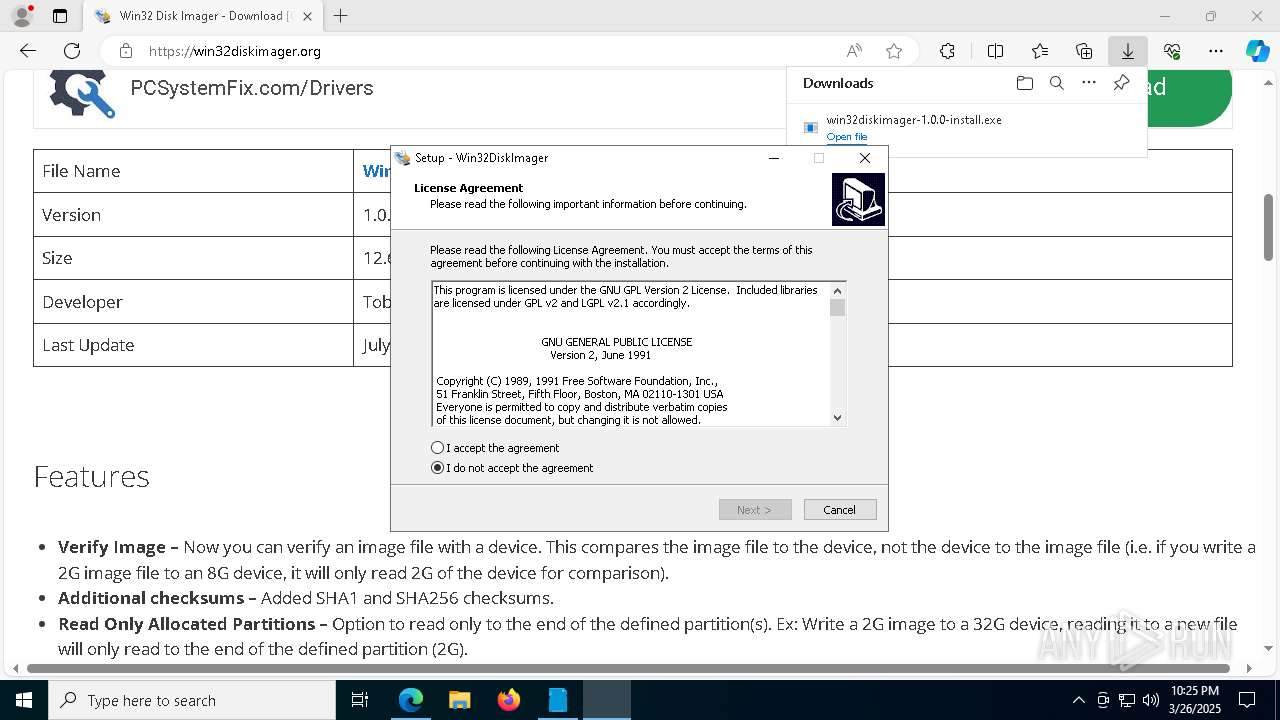Open the Windows Start menu
This screenshot has height=720, width=1280.
[23, 700]
